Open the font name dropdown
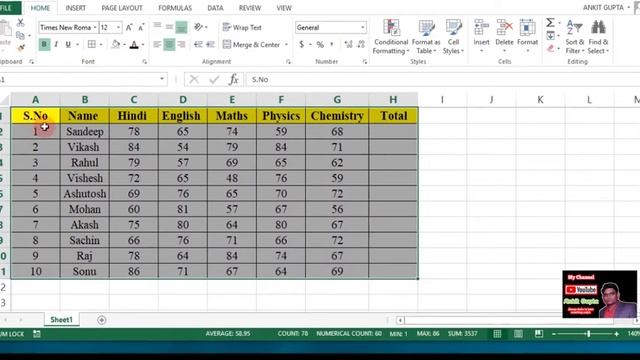 [x=95, y=27]
